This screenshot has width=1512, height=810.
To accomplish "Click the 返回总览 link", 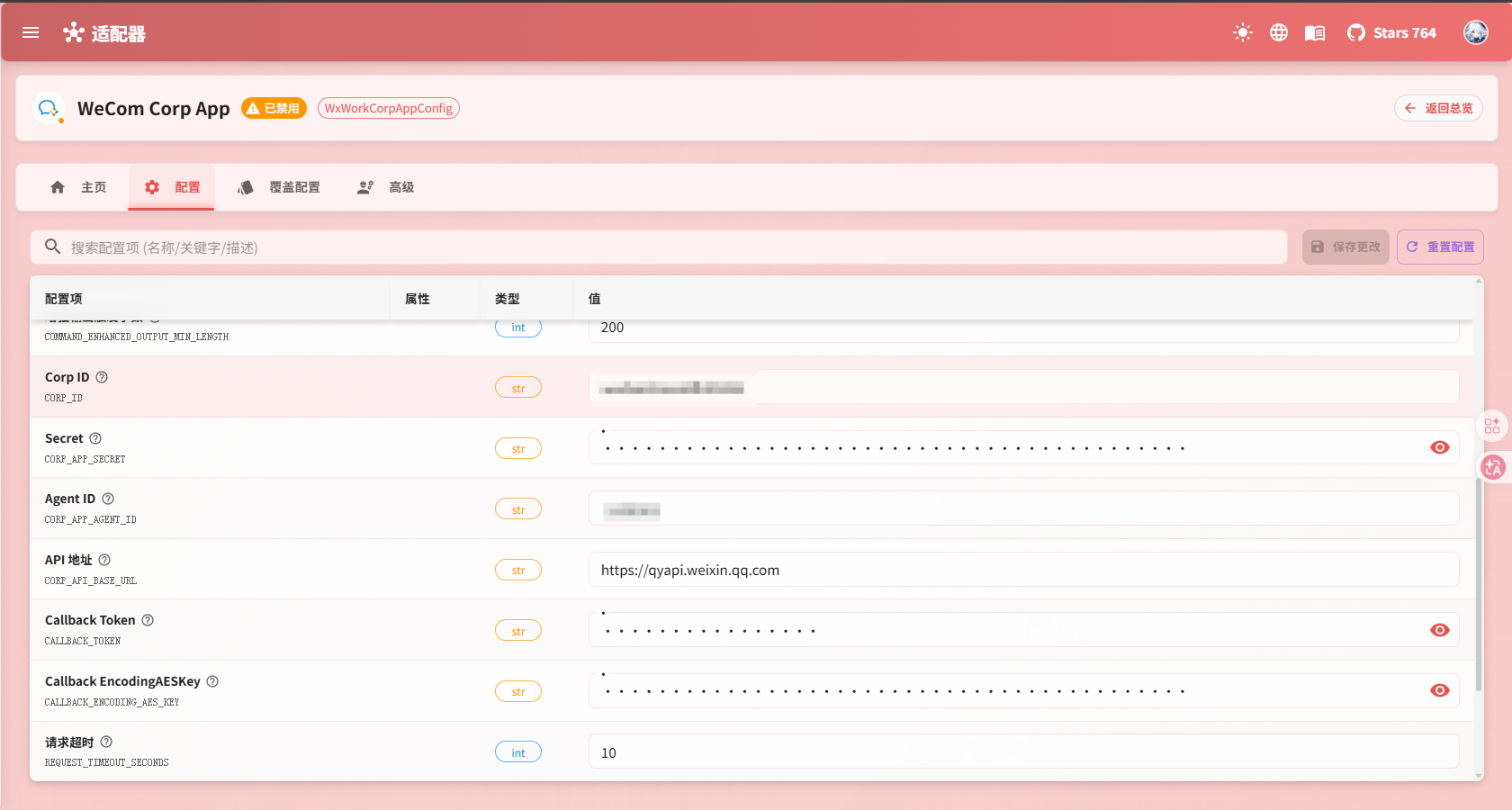I will [x=1438, y=108].
